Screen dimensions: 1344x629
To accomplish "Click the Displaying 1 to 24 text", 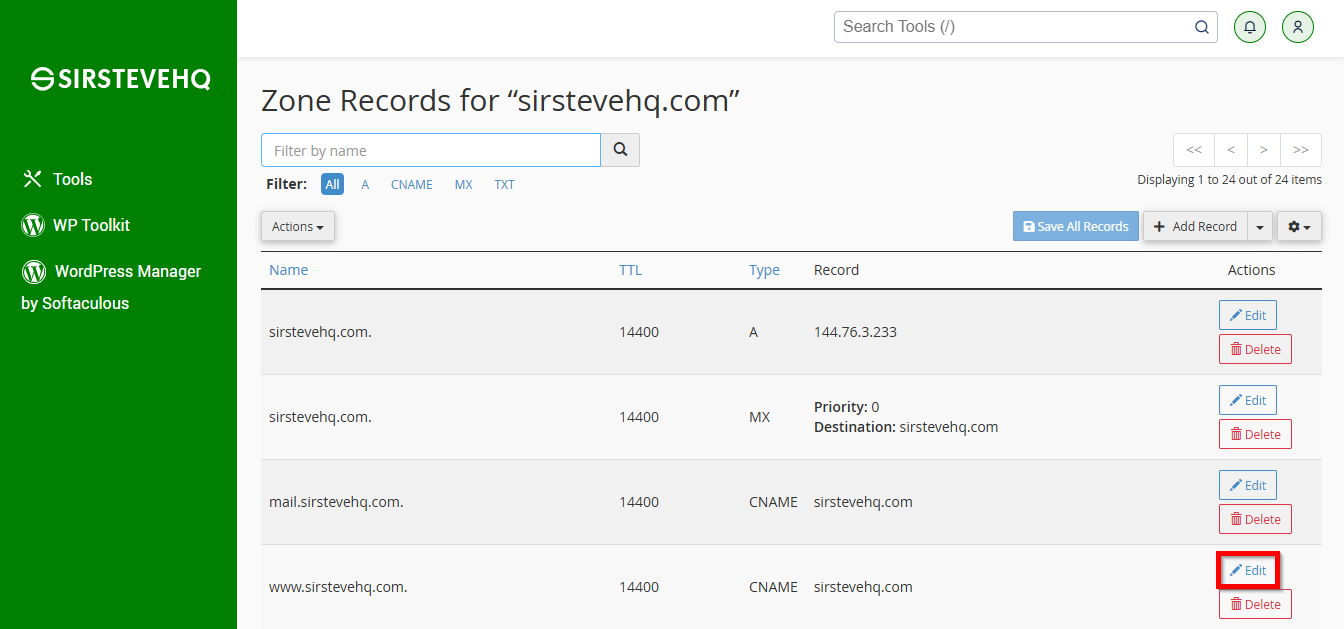I will coord(1229,180).
